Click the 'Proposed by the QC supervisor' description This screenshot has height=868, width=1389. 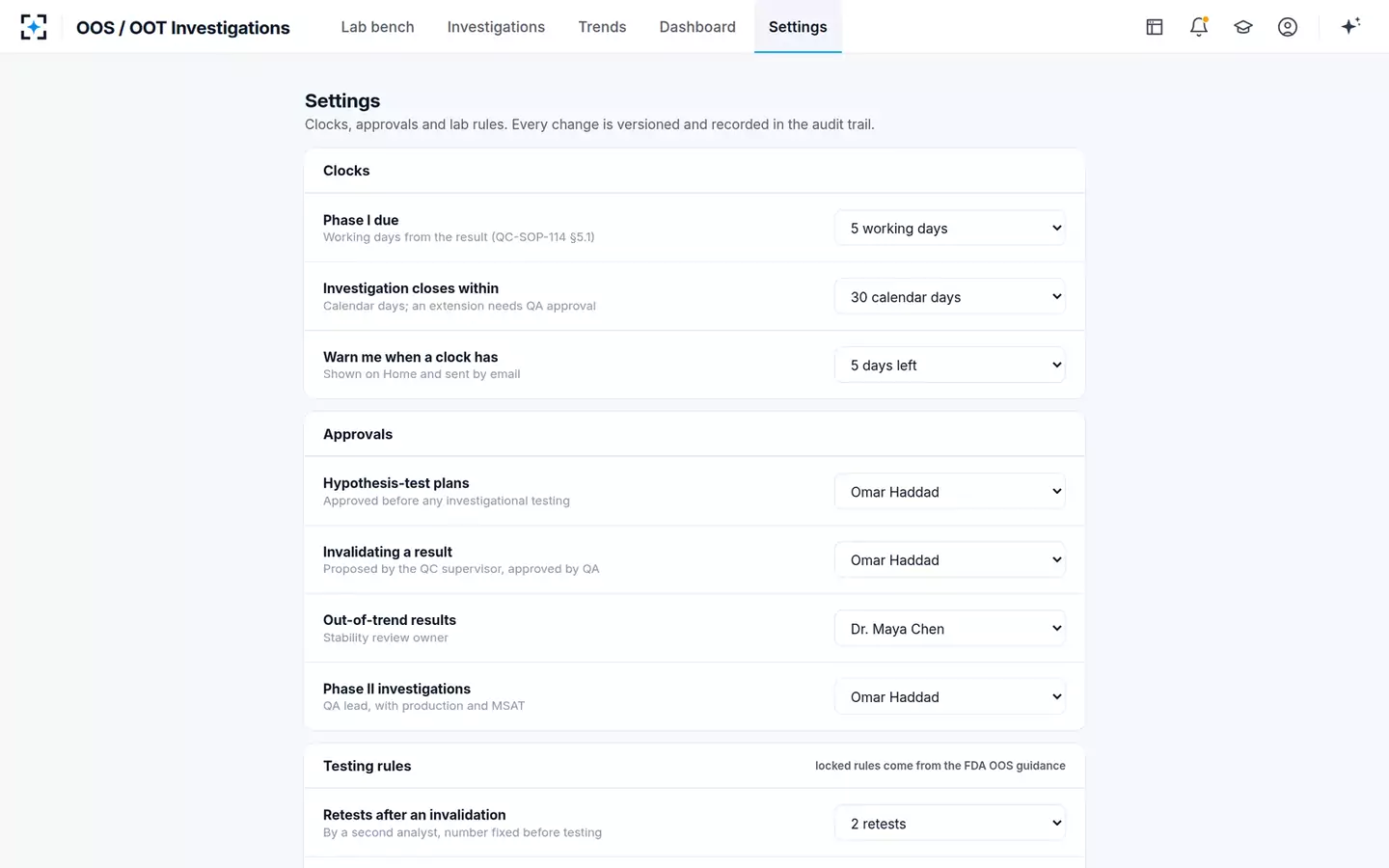click(461, 569)
